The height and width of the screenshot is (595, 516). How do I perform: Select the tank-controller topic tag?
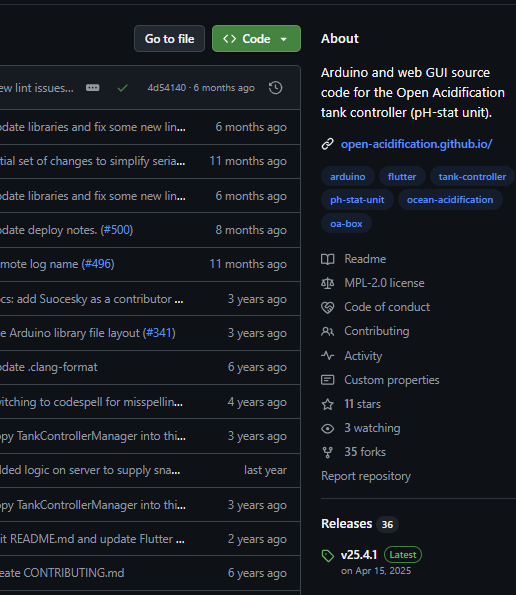coord(472,176)
